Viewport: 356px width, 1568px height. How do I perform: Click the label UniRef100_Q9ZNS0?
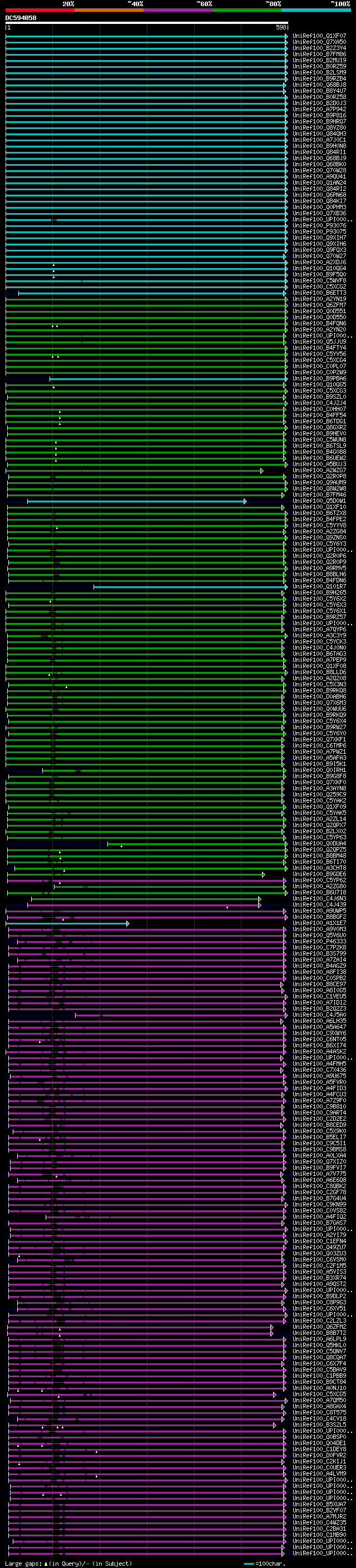coord(319,537)
